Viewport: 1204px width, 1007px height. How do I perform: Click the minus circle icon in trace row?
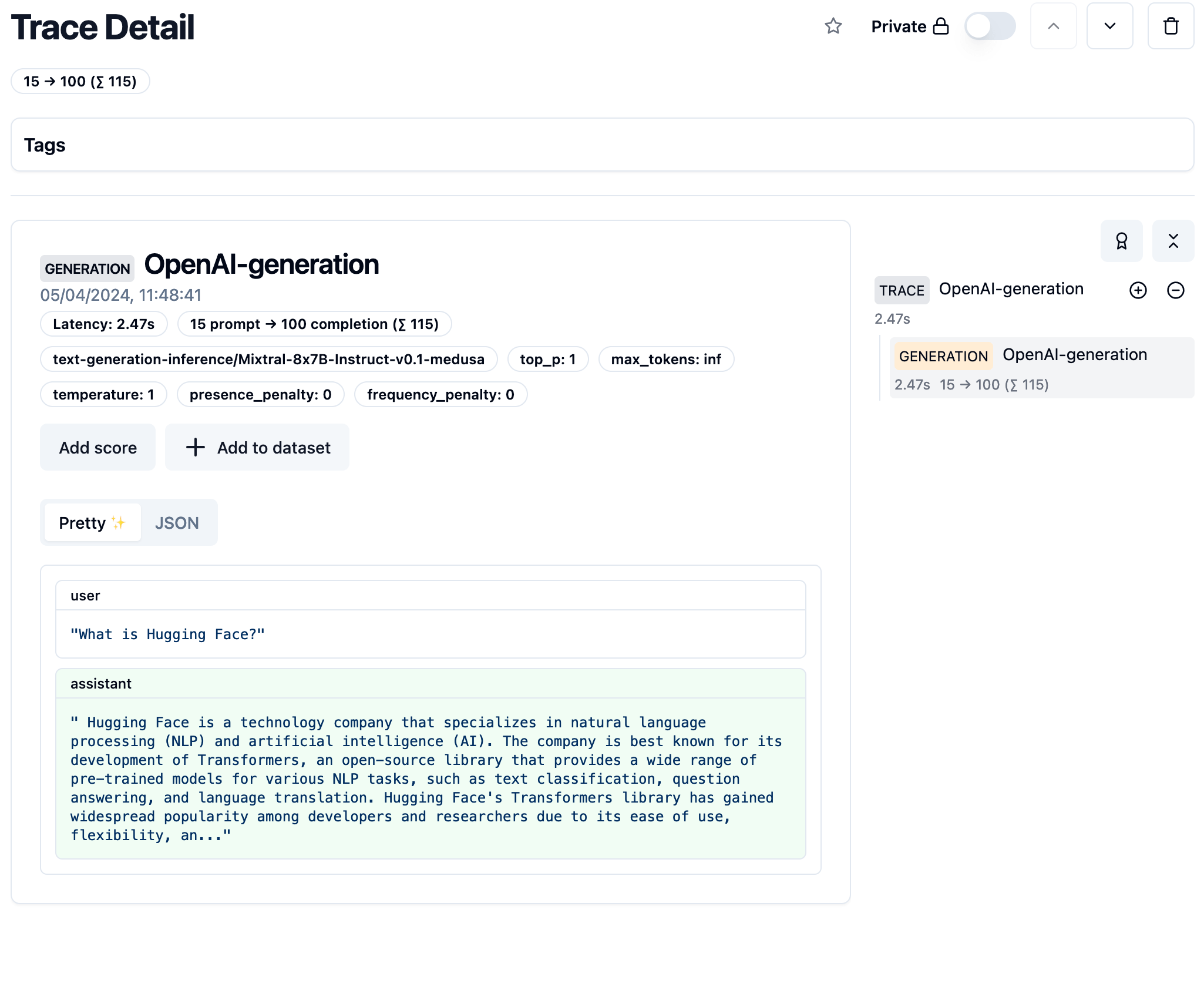pos(1175,290)
